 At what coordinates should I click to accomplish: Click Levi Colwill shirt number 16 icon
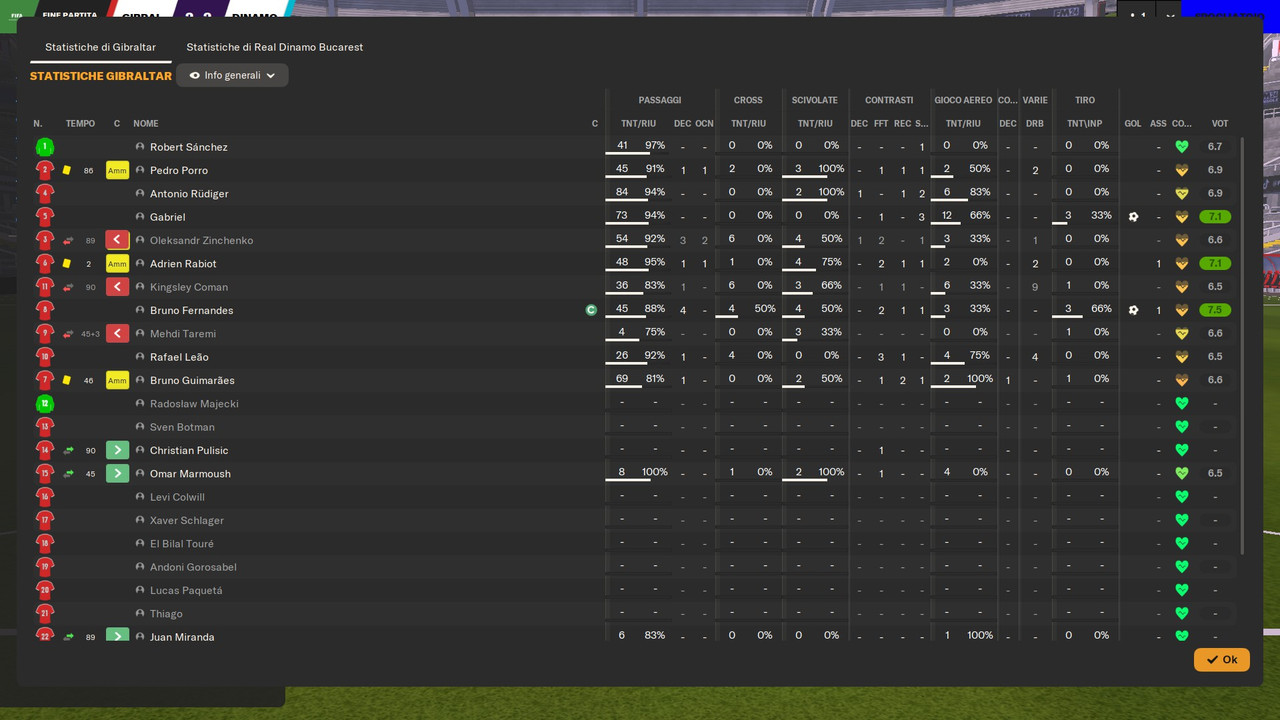click(44, 497)
